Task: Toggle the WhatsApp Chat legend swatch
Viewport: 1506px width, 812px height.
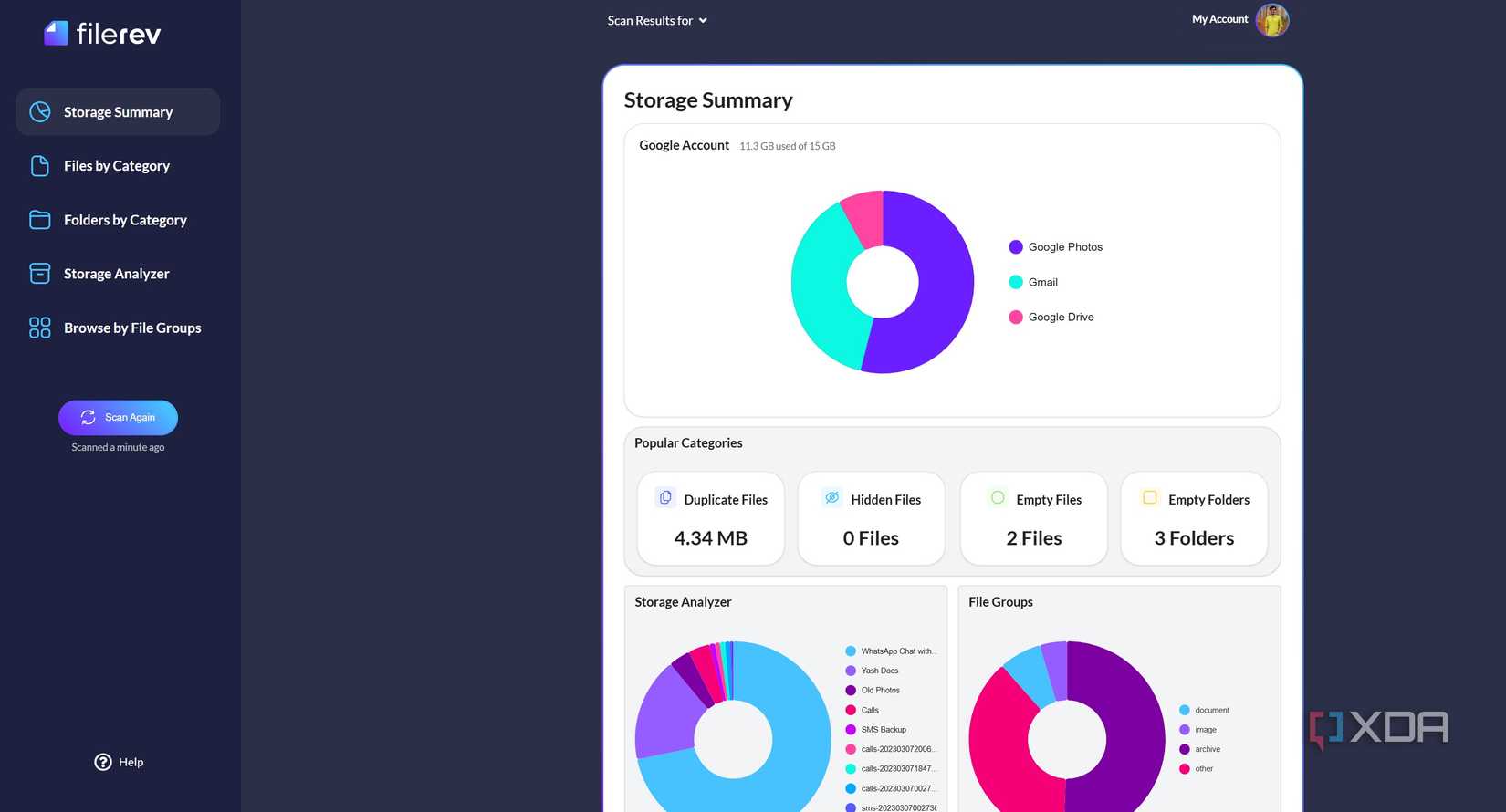Action: 851,651
